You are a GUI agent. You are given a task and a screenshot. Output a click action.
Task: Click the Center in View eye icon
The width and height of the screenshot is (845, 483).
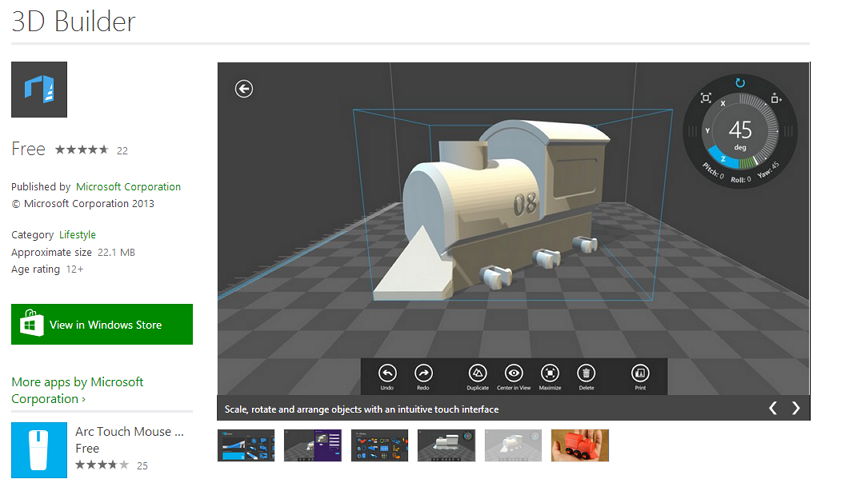(514, 373)
